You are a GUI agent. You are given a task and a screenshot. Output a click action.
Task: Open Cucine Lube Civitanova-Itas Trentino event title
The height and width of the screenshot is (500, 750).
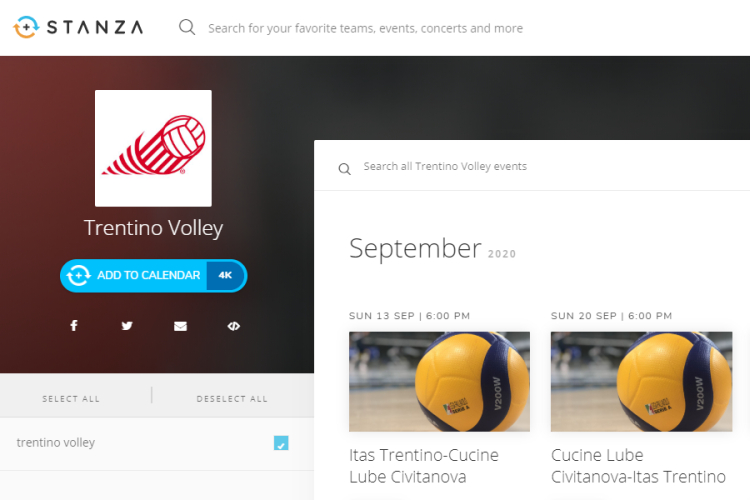pyautogui.click(x=638, y=466)
